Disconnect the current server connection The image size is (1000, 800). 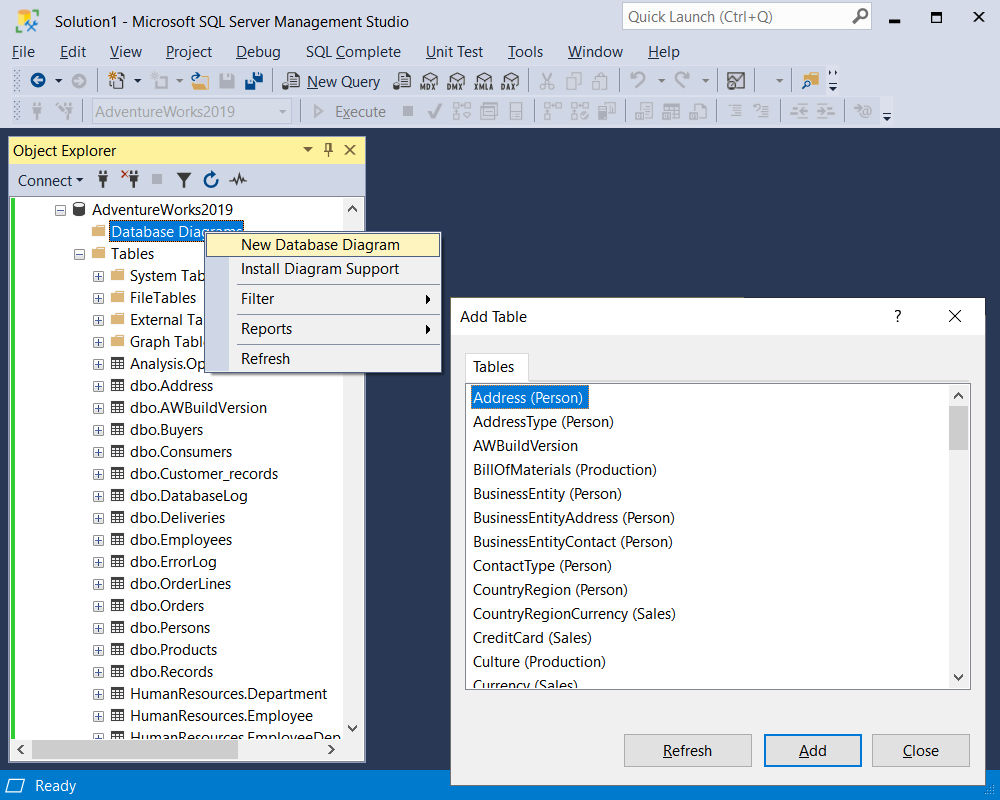(x=130, y=180)
